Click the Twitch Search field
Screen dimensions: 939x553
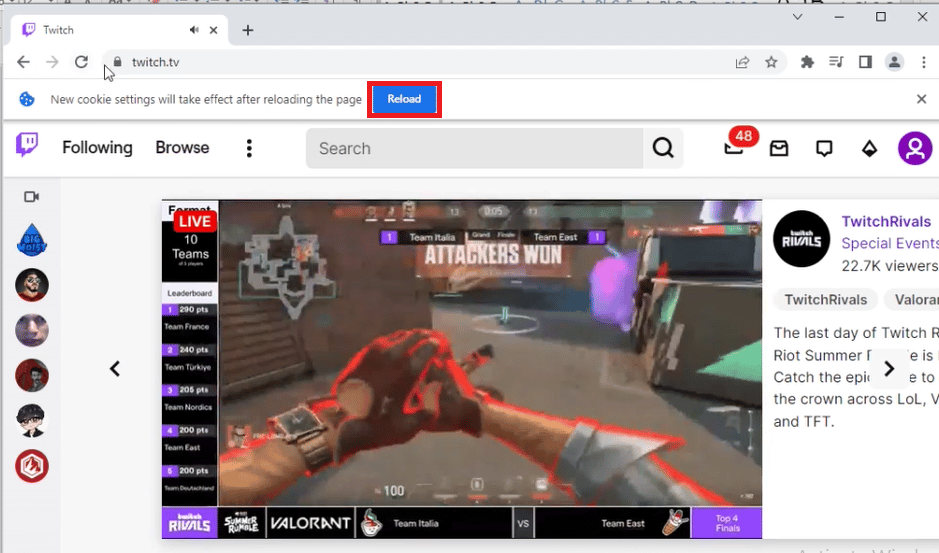pos(474,148)
